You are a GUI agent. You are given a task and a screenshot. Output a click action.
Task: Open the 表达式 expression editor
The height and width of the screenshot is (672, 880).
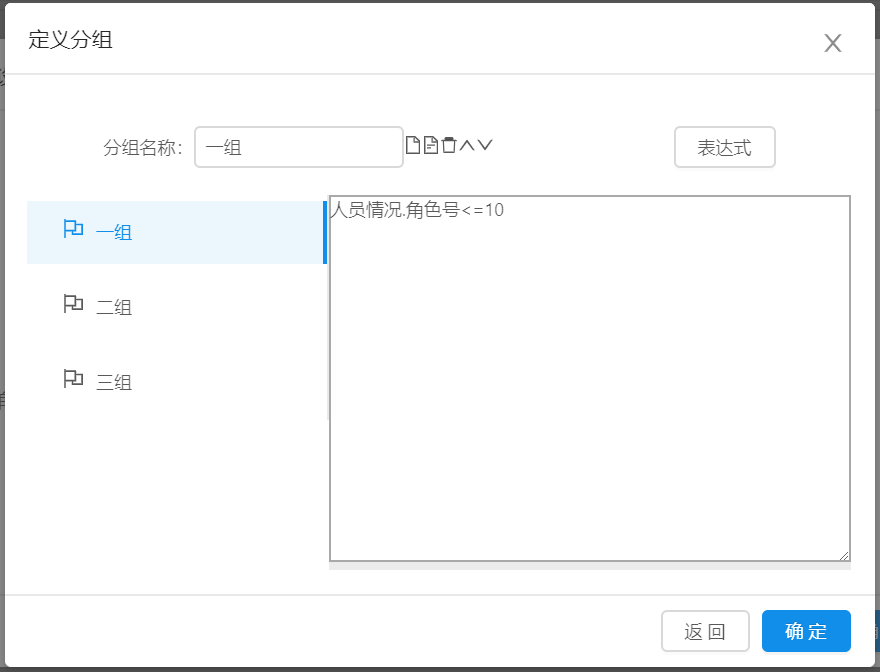tap(724, 148)
